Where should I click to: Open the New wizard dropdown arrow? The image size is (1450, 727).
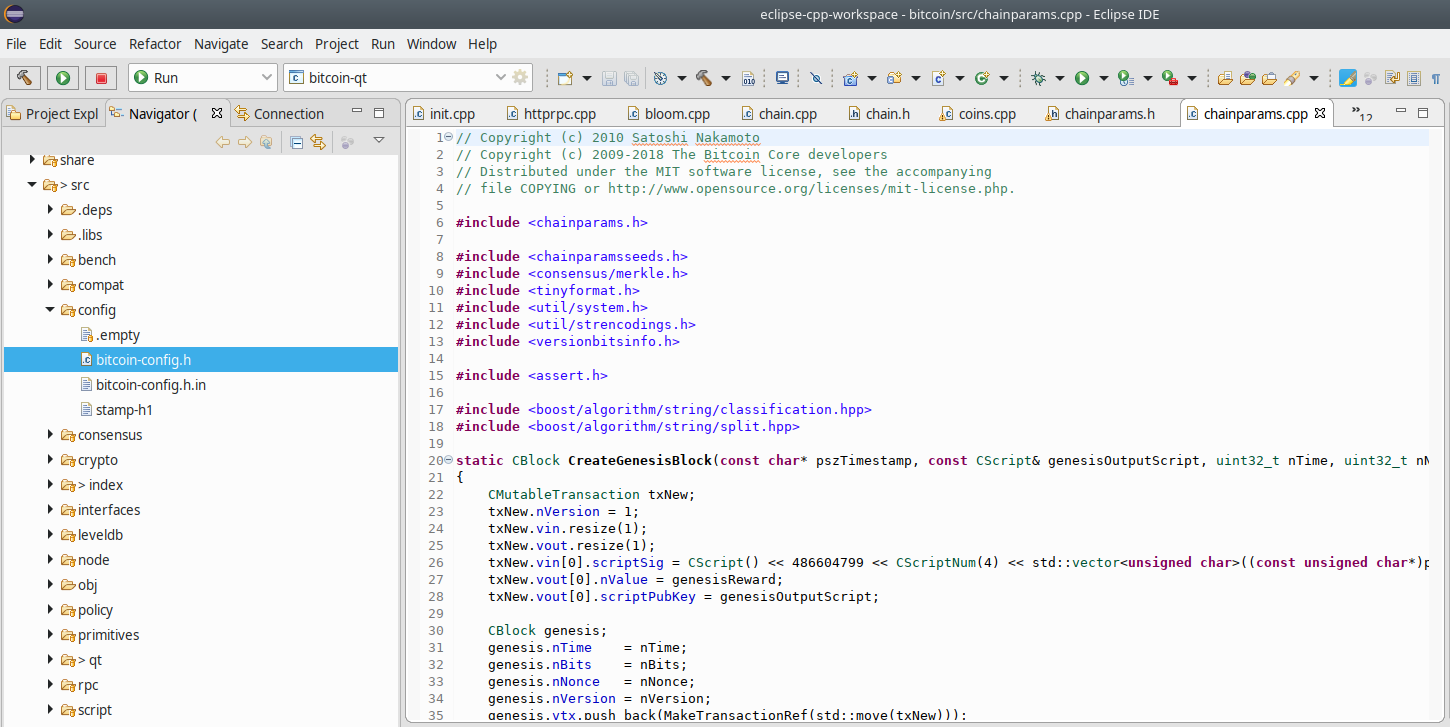[586, 77]
